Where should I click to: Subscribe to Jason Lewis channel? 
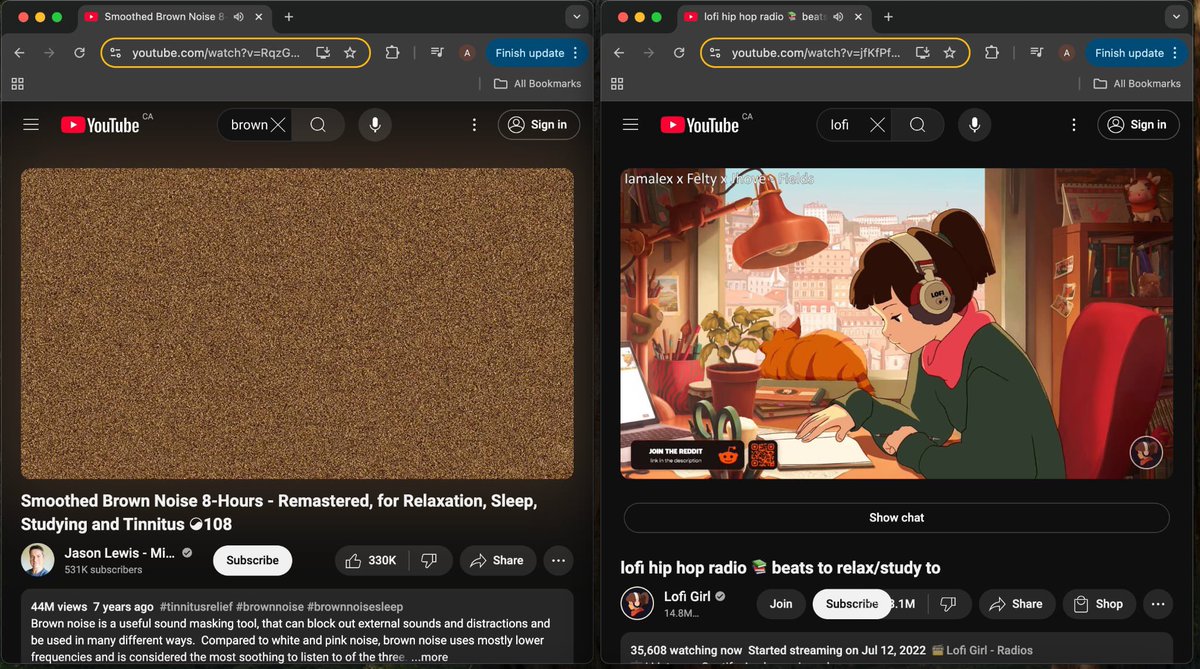click(252, 560)
